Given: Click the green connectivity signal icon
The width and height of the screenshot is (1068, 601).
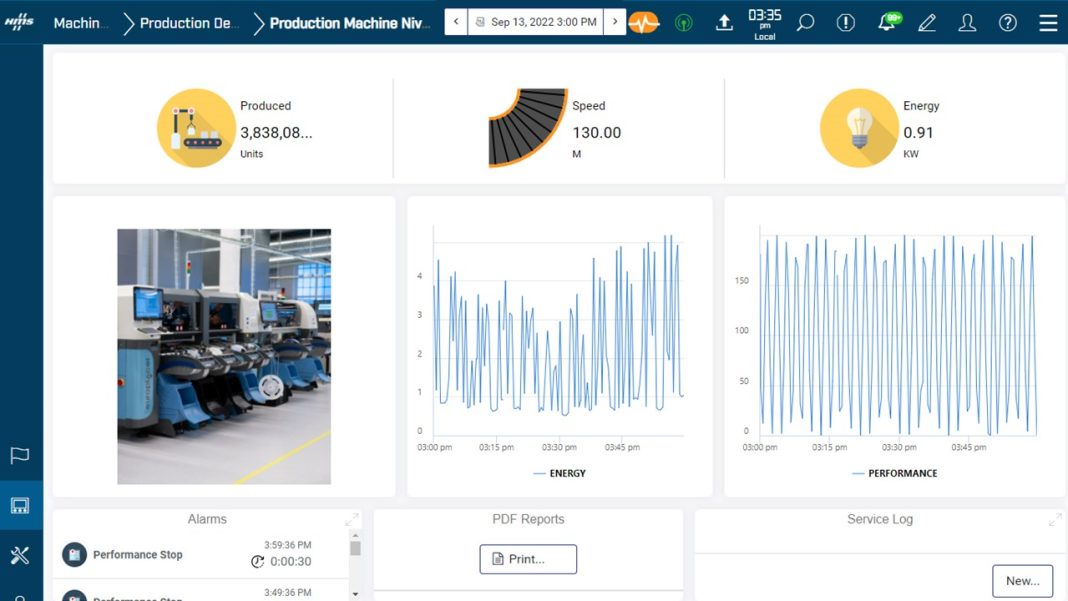Looking at the screenshot, I should [683, 22].
